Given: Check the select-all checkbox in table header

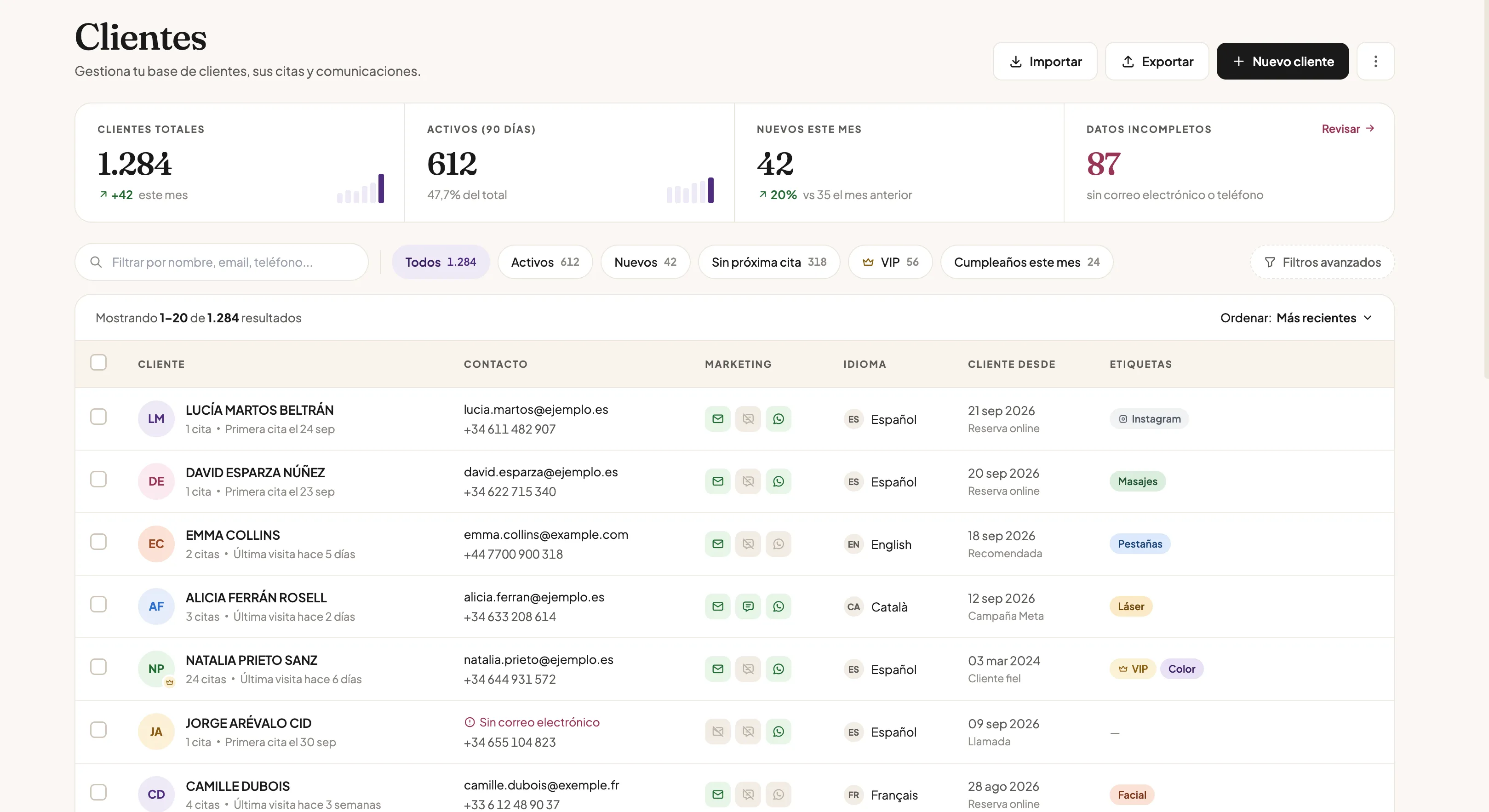Looking at the screenshot, I should [98, 362].
